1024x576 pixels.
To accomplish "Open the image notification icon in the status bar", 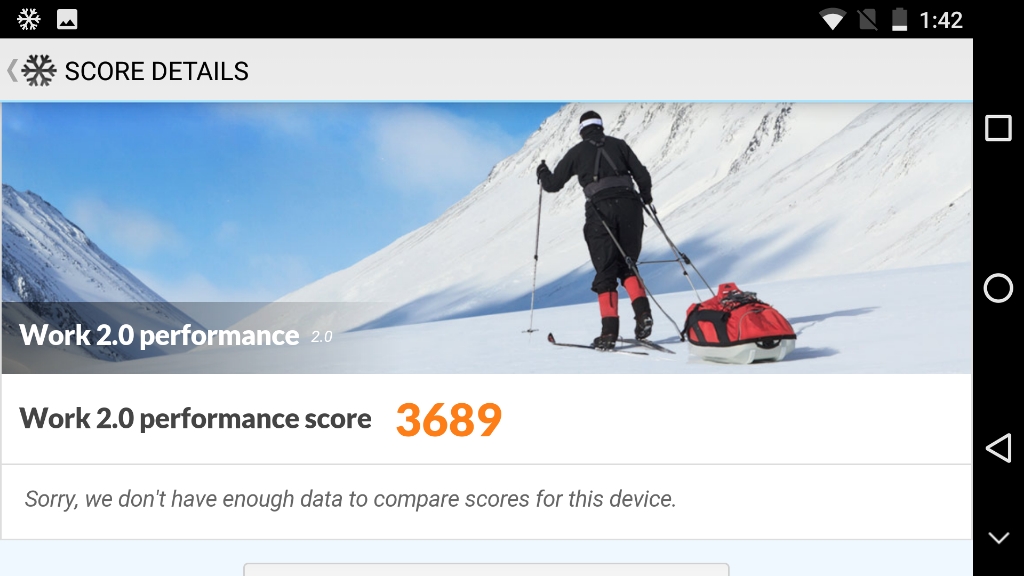I will 67,19.
